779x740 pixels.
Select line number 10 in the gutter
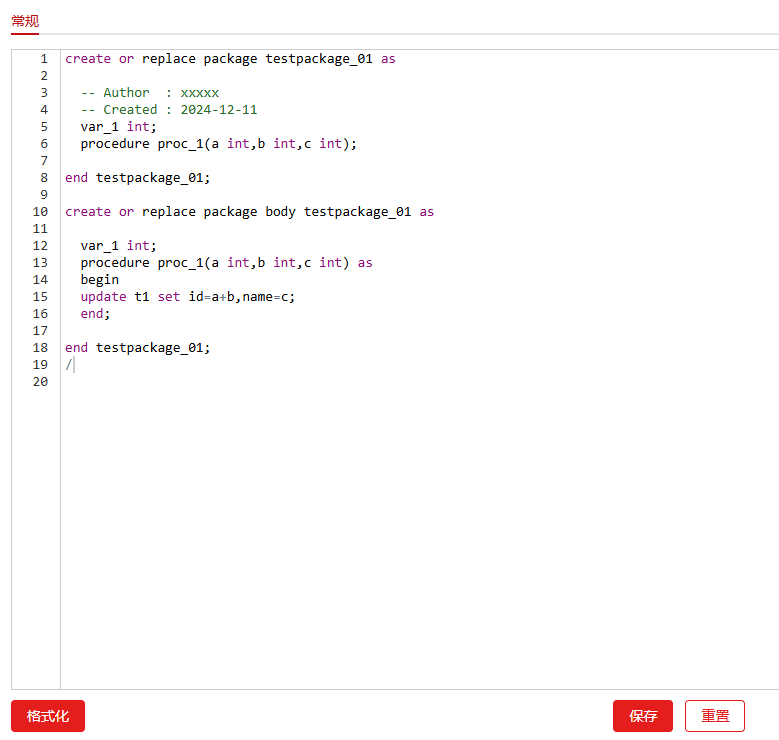point(40,212)
